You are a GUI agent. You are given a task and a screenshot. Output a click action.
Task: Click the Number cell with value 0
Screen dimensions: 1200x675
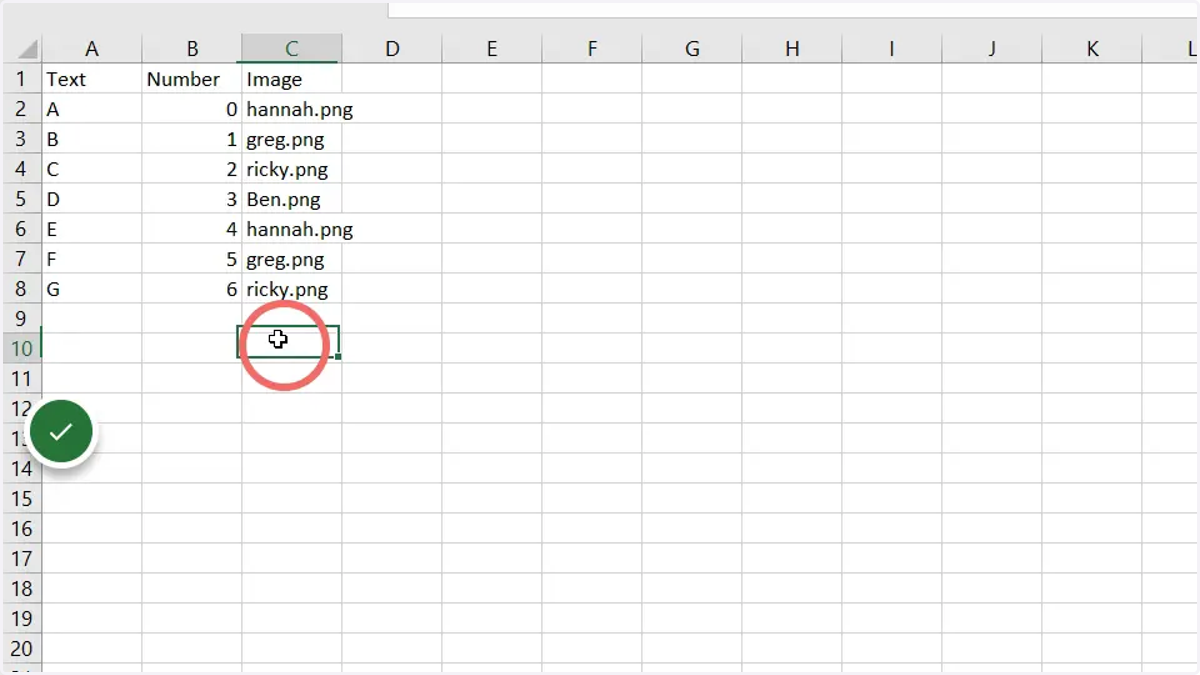coord(192,109)
